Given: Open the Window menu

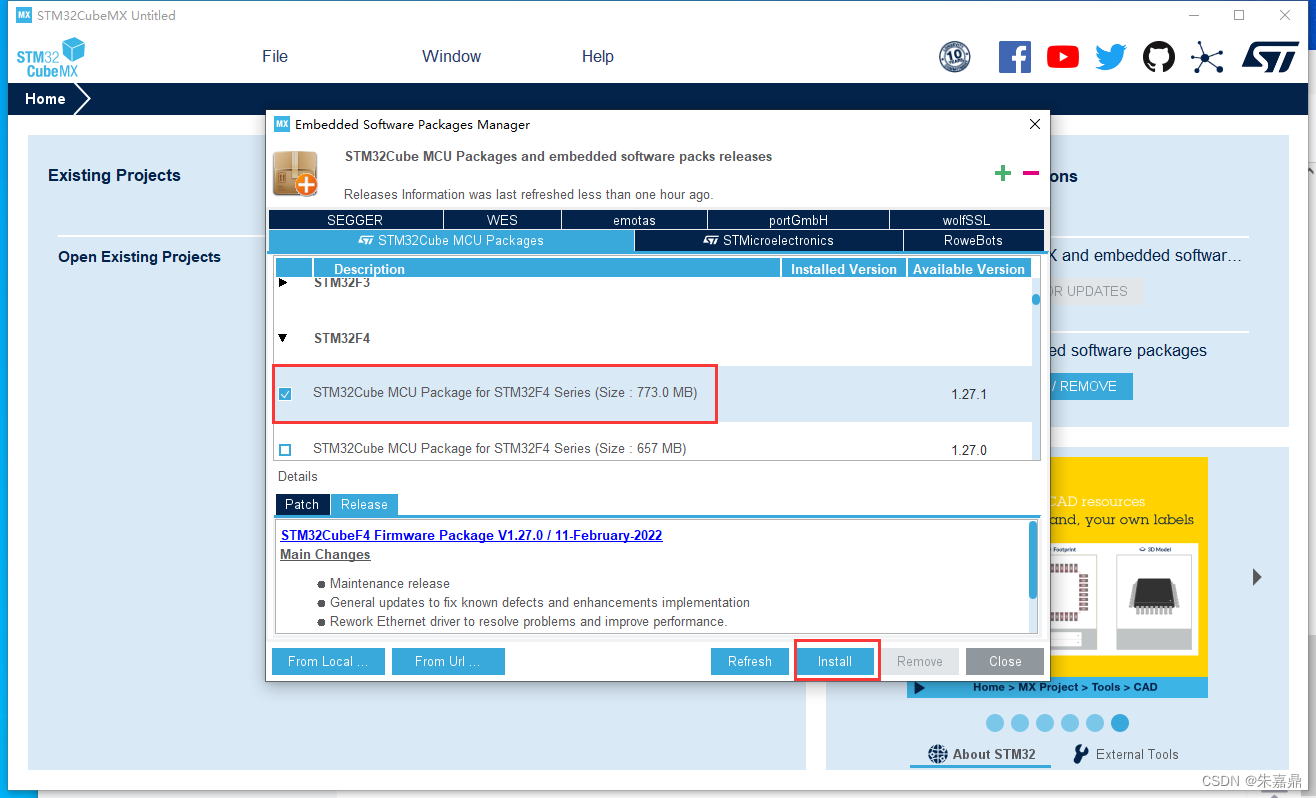Looking at the screenshot, I should tap(451, 57).
